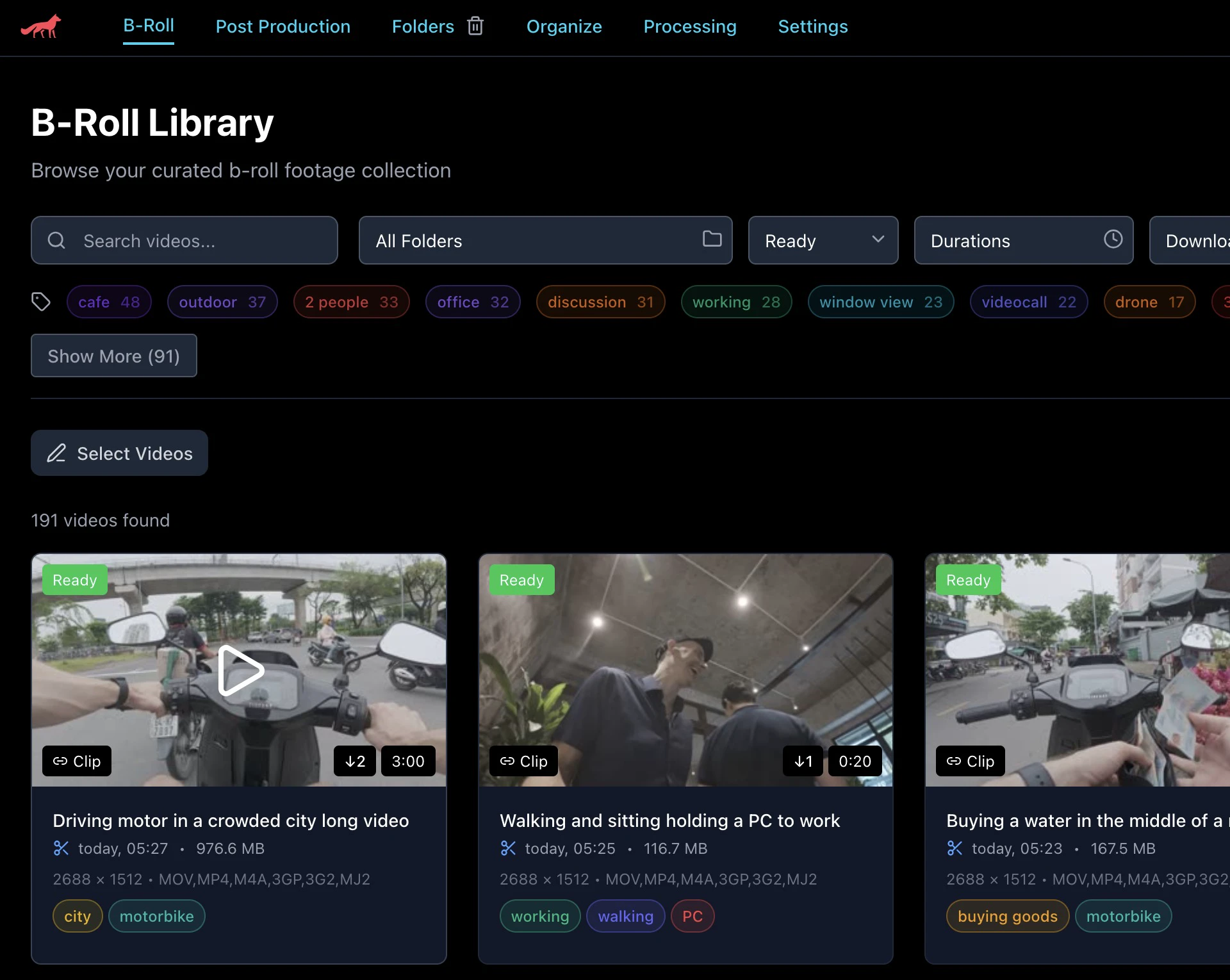The width and height of the screenshot is (1230, 980).
Task: Click the scissors icon on Walking video card
Action: pyautogui.click(x=508, y=848)
